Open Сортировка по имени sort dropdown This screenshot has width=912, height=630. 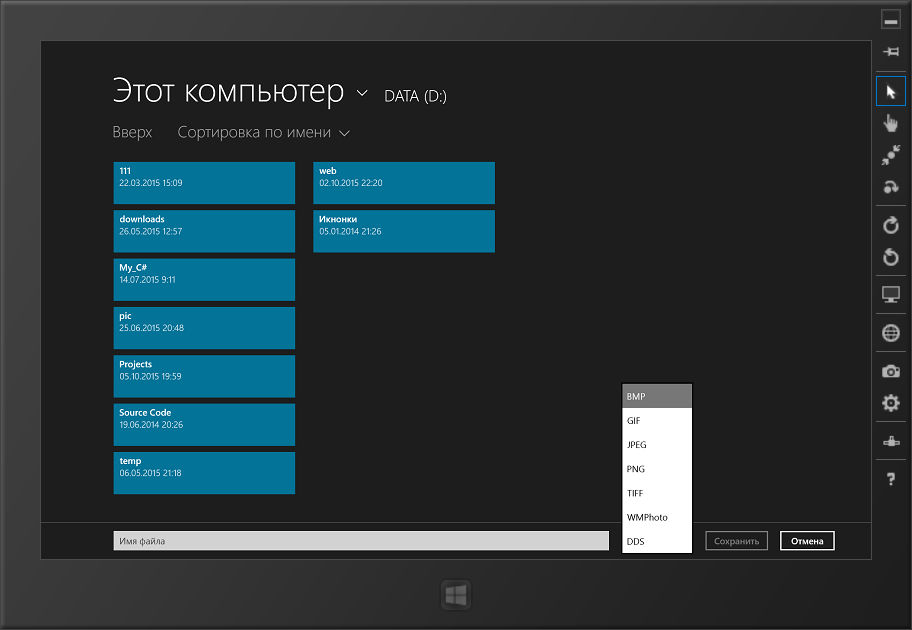tap(263, 133)
